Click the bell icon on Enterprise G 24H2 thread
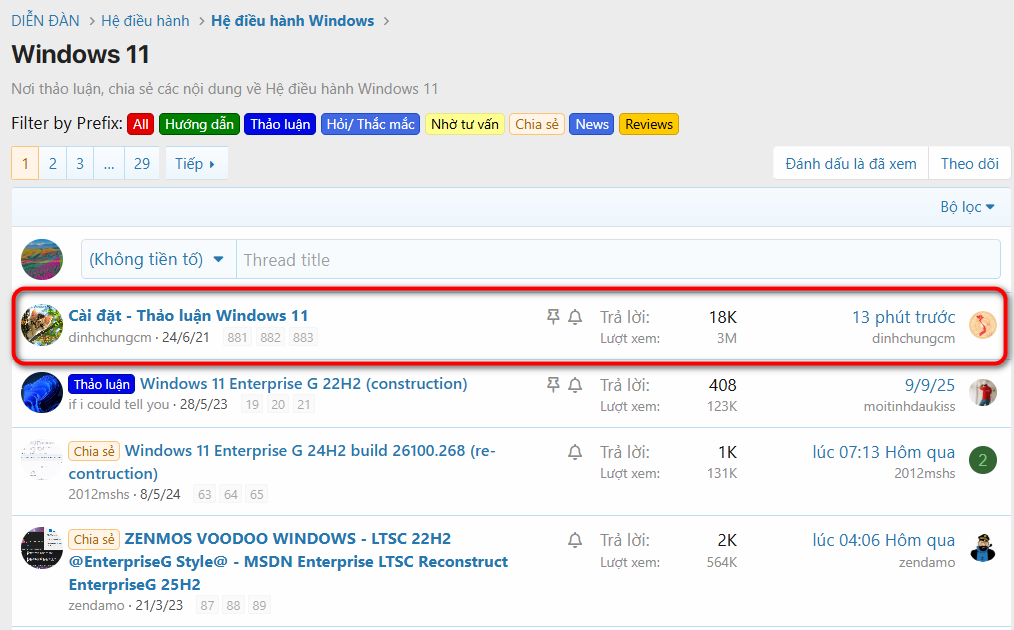The image size is (1014, 630). 575,451
